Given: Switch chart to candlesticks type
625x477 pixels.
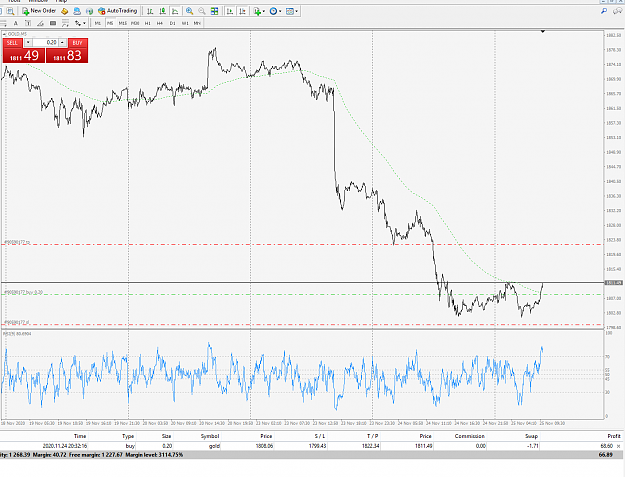Looking at the screenshot, I should click(x=163, y=11).
